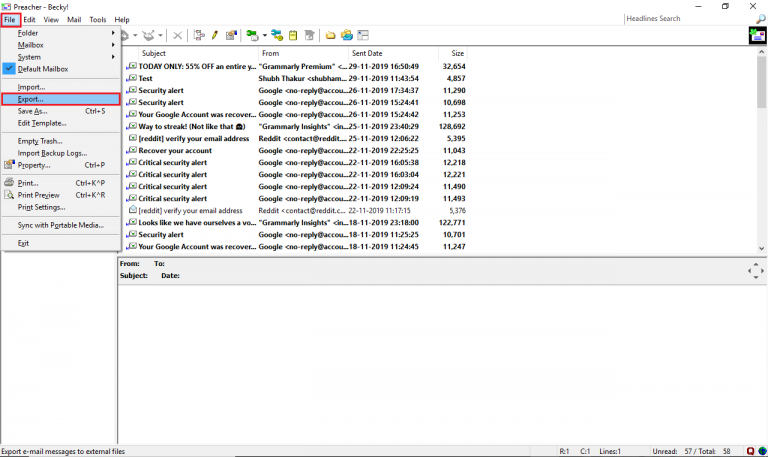Click the blue key and wrench icon
768x457 pixels.
tap(277, 35)
